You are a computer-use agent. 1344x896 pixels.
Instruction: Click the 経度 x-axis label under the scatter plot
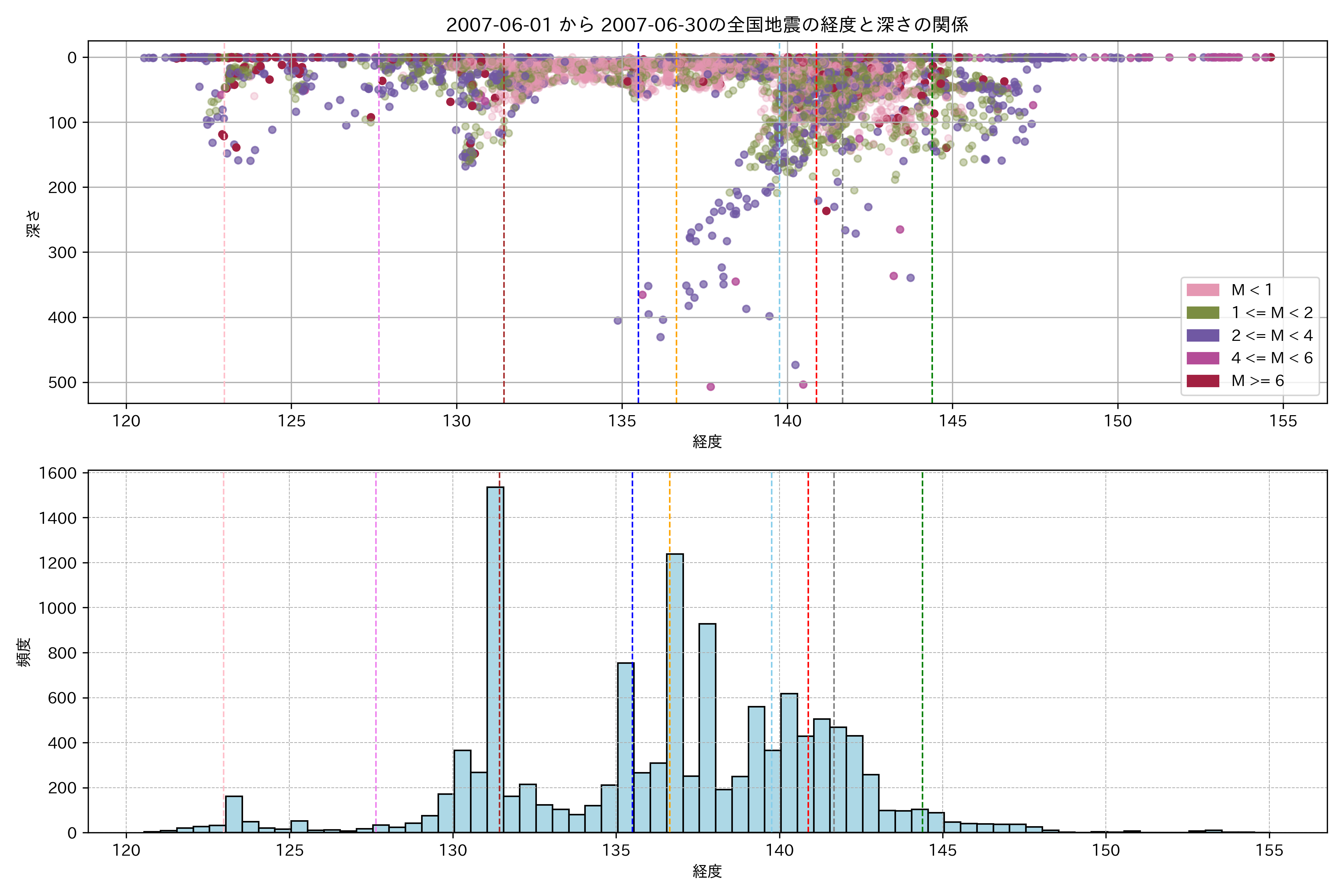point(707,442)
